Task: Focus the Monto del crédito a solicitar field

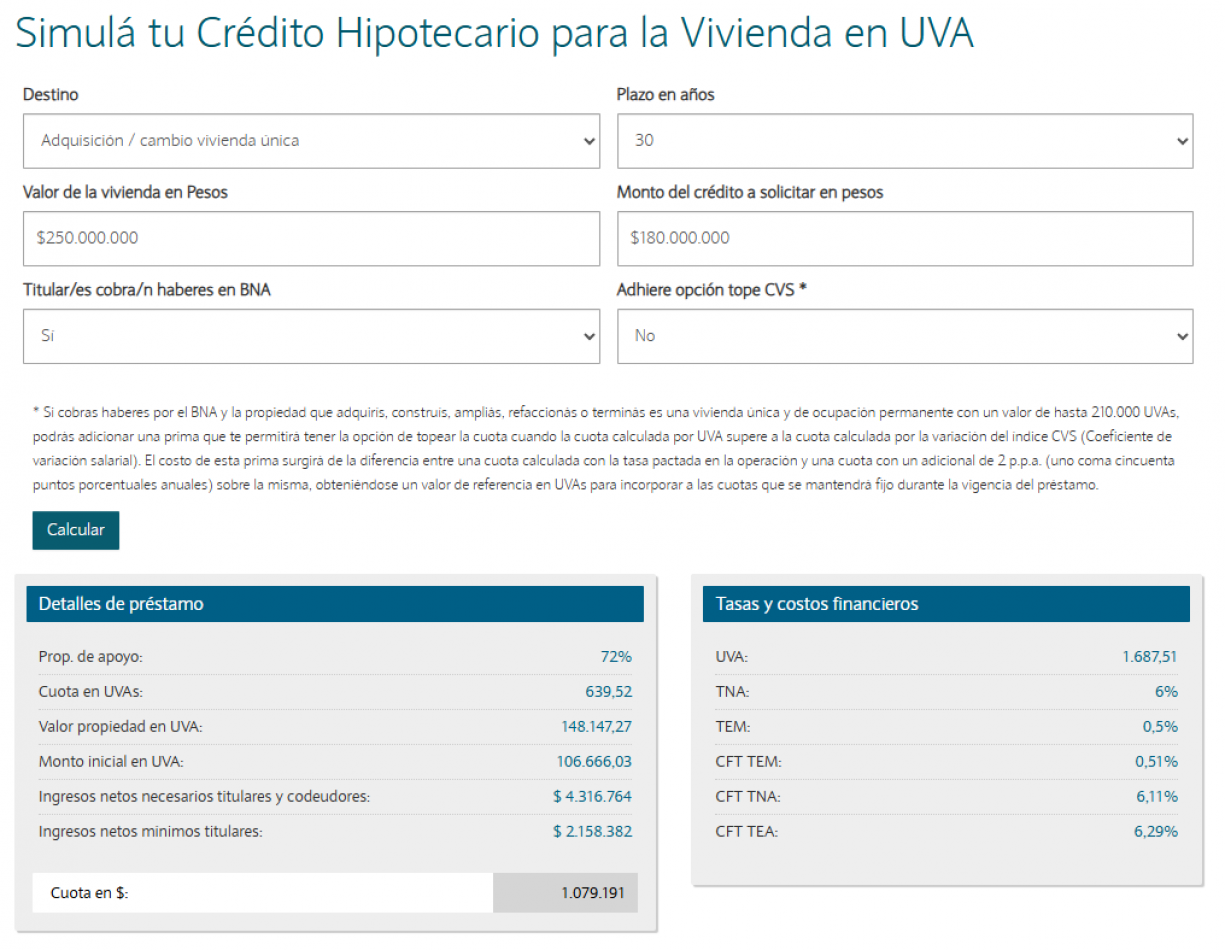Action: pyautogui.click(x=904, y=238)
